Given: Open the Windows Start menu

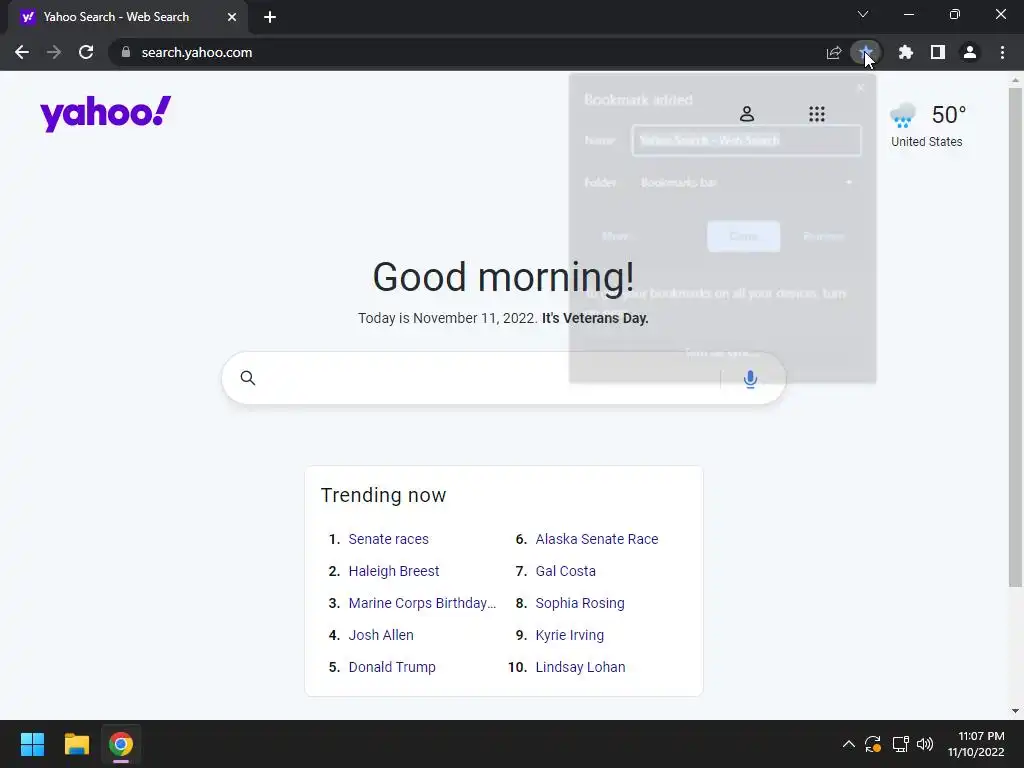Looking at the screenshot, I should (x=32, y=744).
